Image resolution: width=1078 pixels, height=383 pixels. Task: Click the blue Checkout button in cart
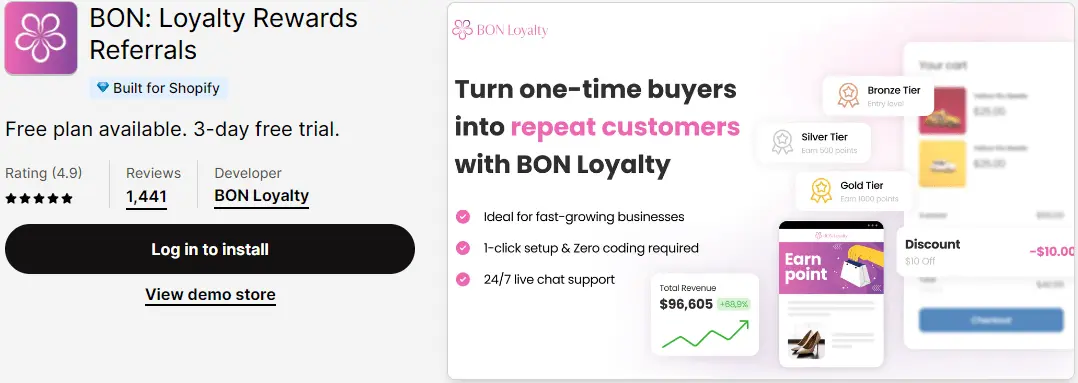991,320
